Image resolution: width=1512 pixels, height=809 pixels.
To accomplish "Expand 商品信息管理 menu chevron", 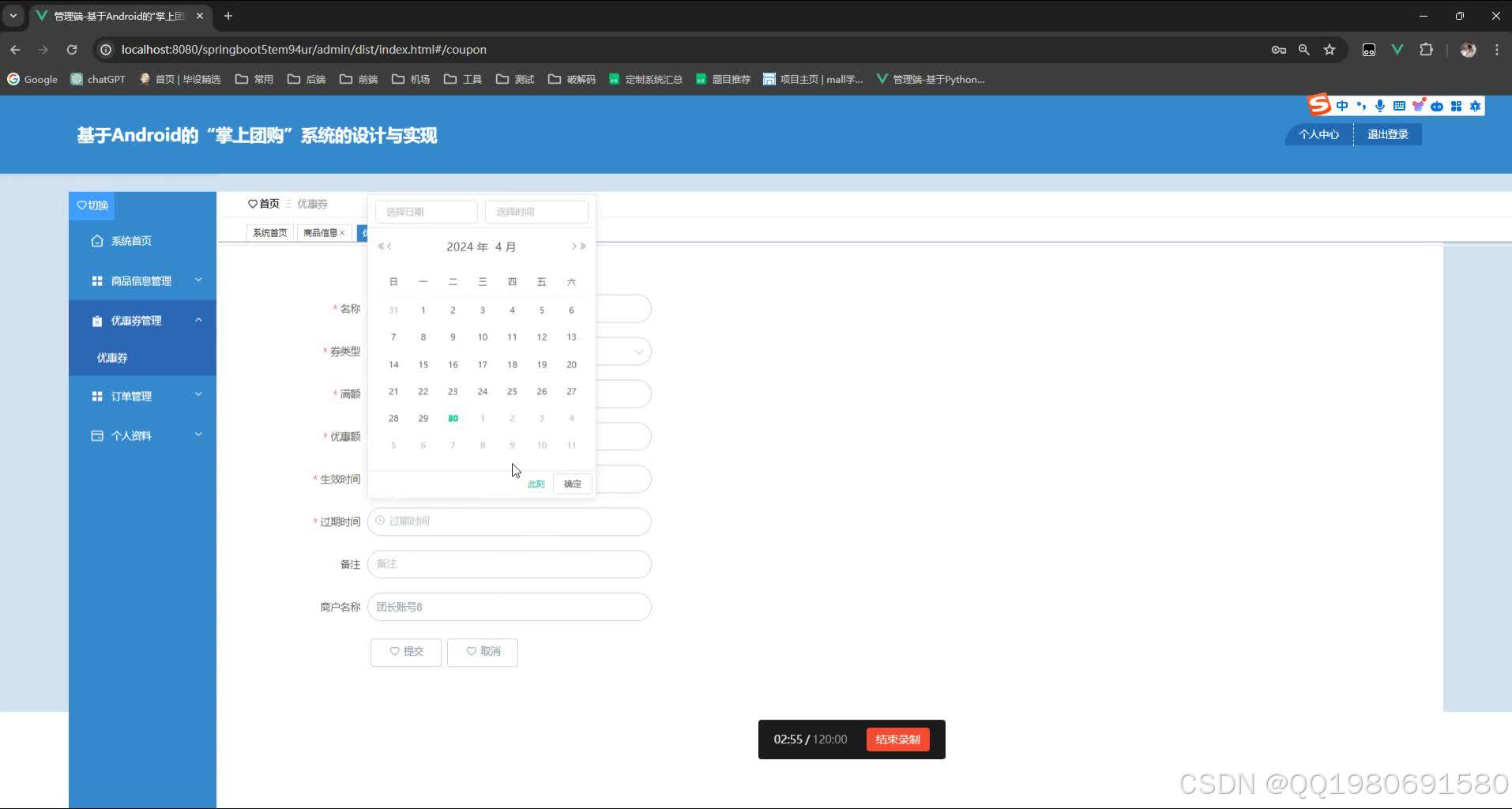I will pos(198,280).
